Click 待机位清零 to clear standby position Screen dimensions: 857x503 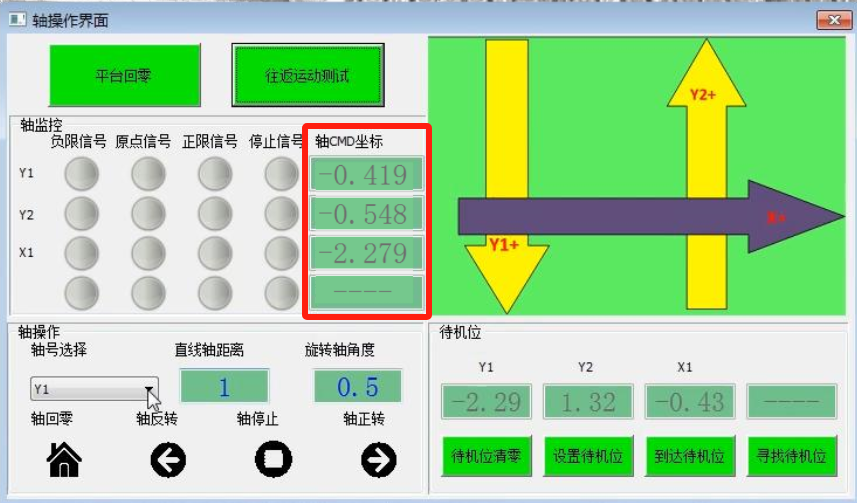486,457
